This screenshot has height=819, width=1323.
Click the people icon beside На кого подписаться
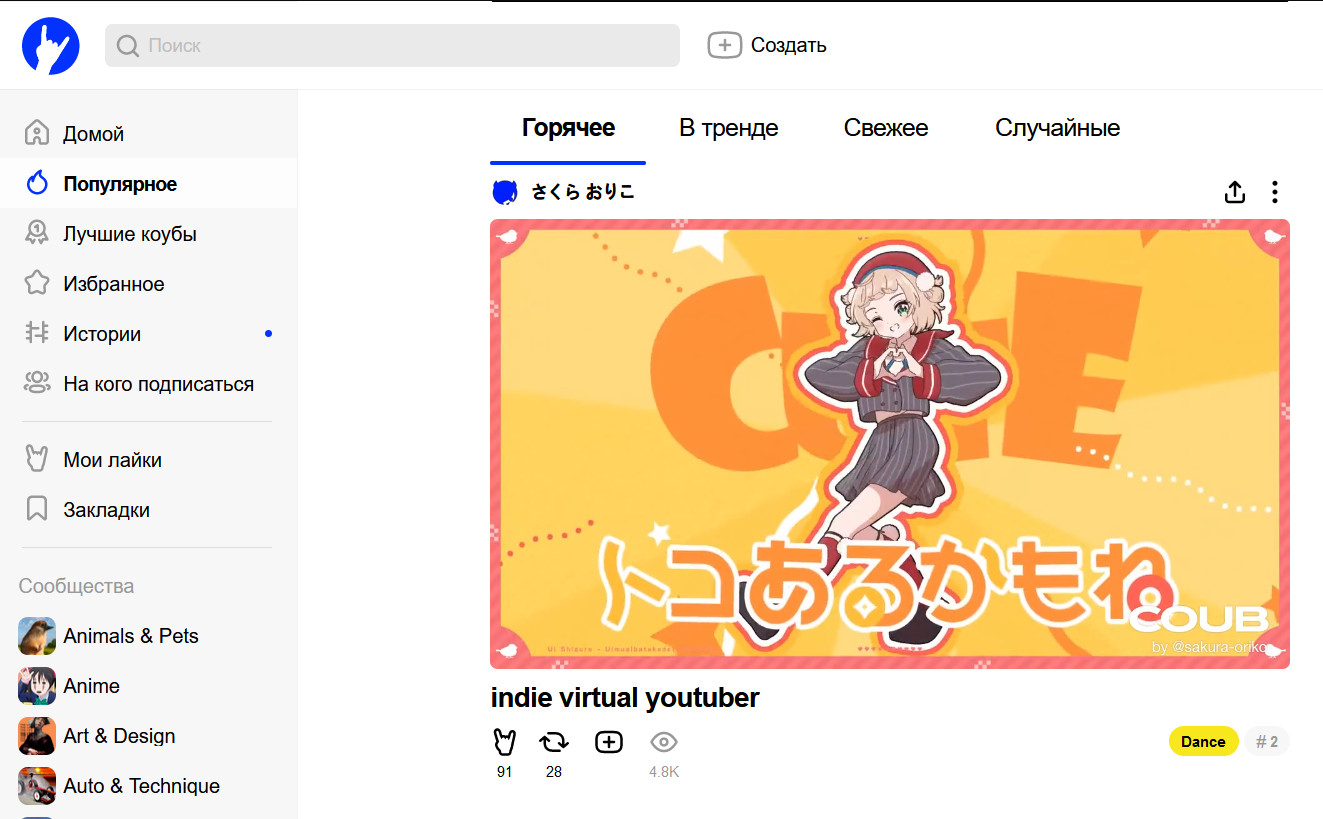click(x=37, y=382)
